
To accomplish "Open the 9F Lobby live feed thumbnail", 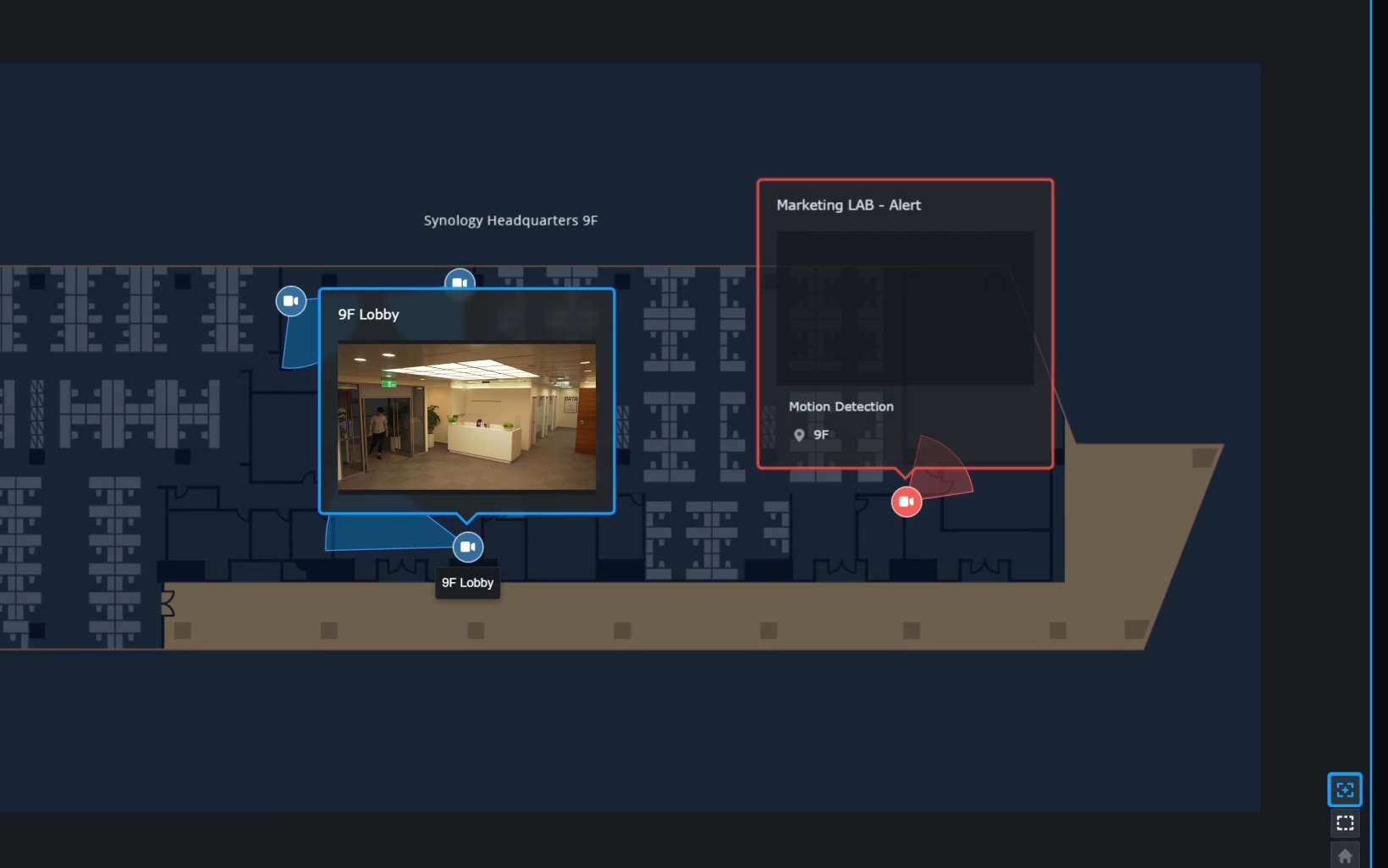I will 466,416.
